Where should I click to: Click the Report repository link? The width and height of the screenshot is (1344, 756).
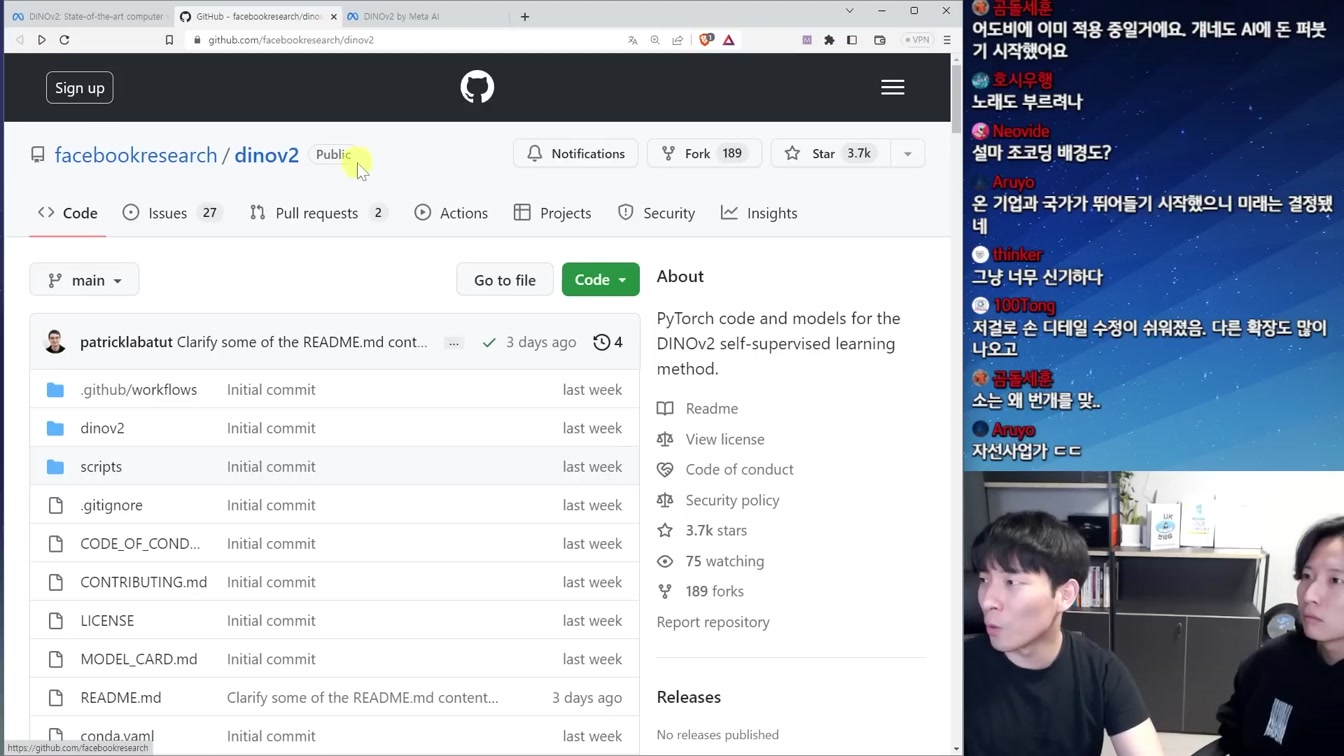pos(713,622)
